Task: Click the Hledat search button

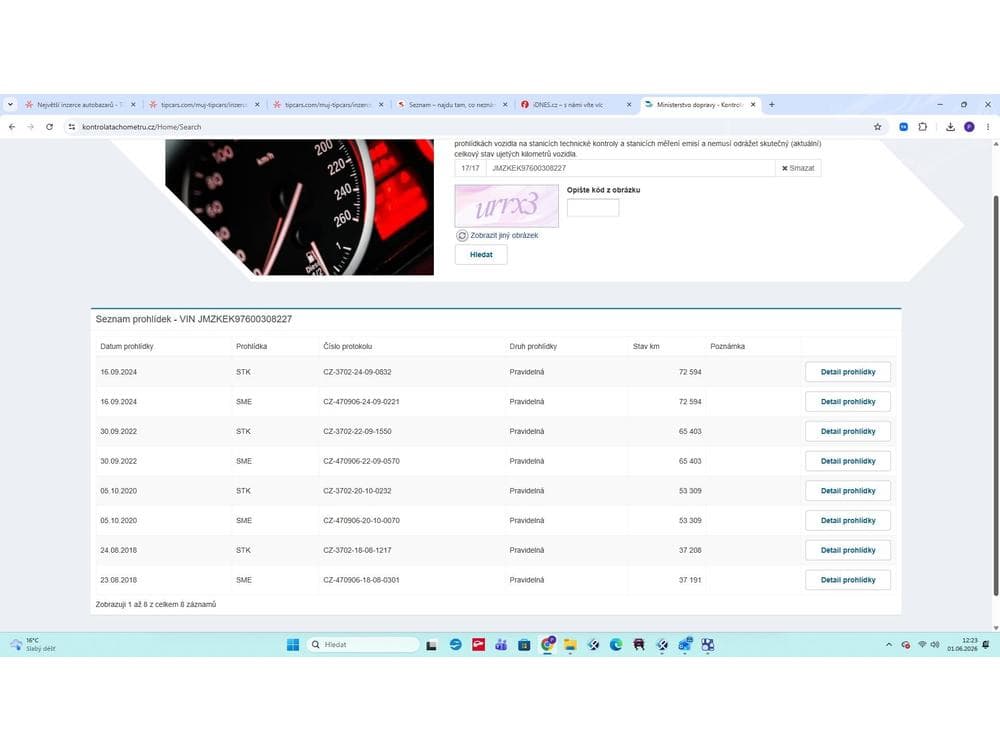Action: pos(481,254)
